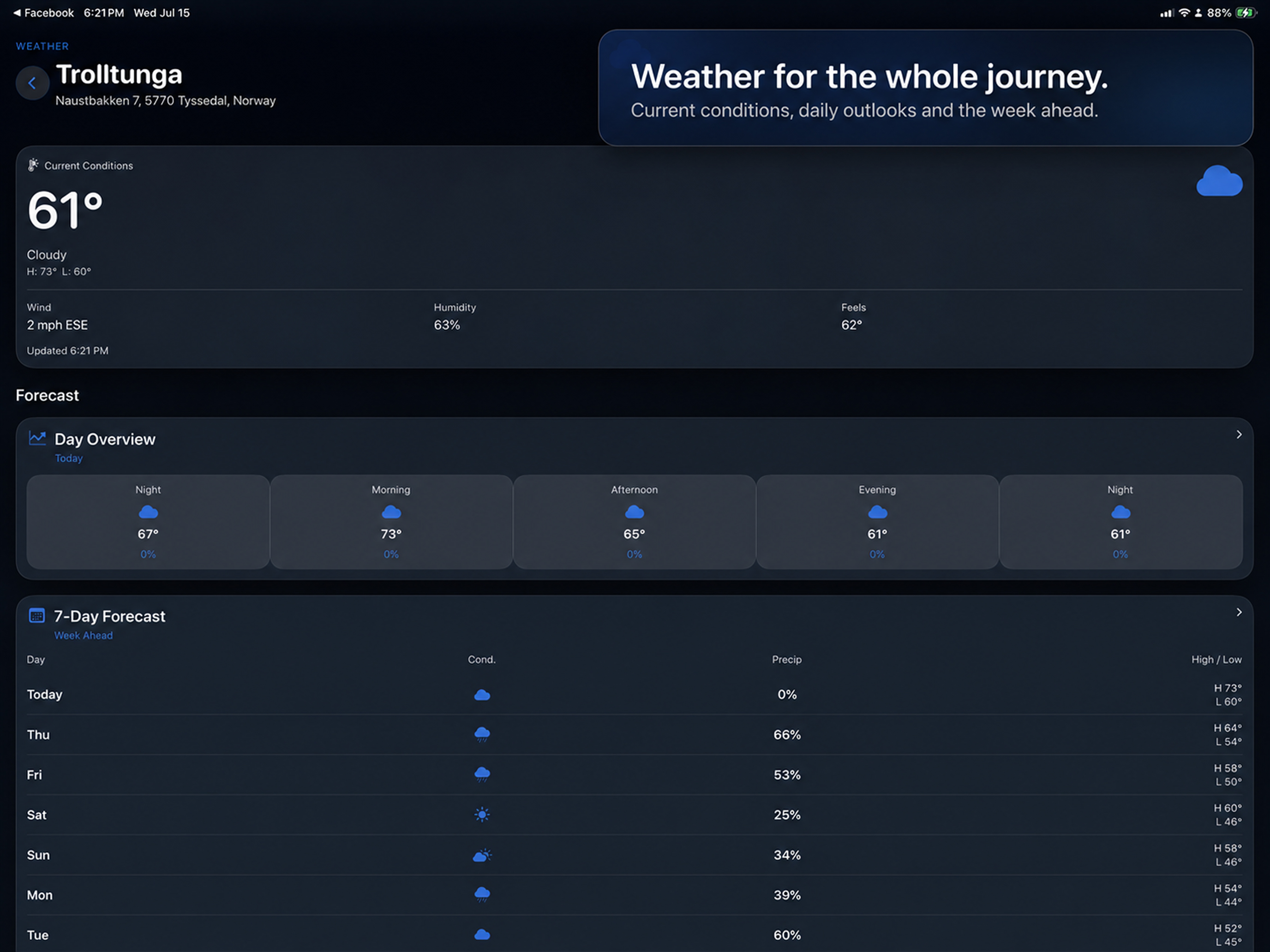Tap the 'Precip' column header
The width and height of the screenshot is (1270, 952).
786,659
